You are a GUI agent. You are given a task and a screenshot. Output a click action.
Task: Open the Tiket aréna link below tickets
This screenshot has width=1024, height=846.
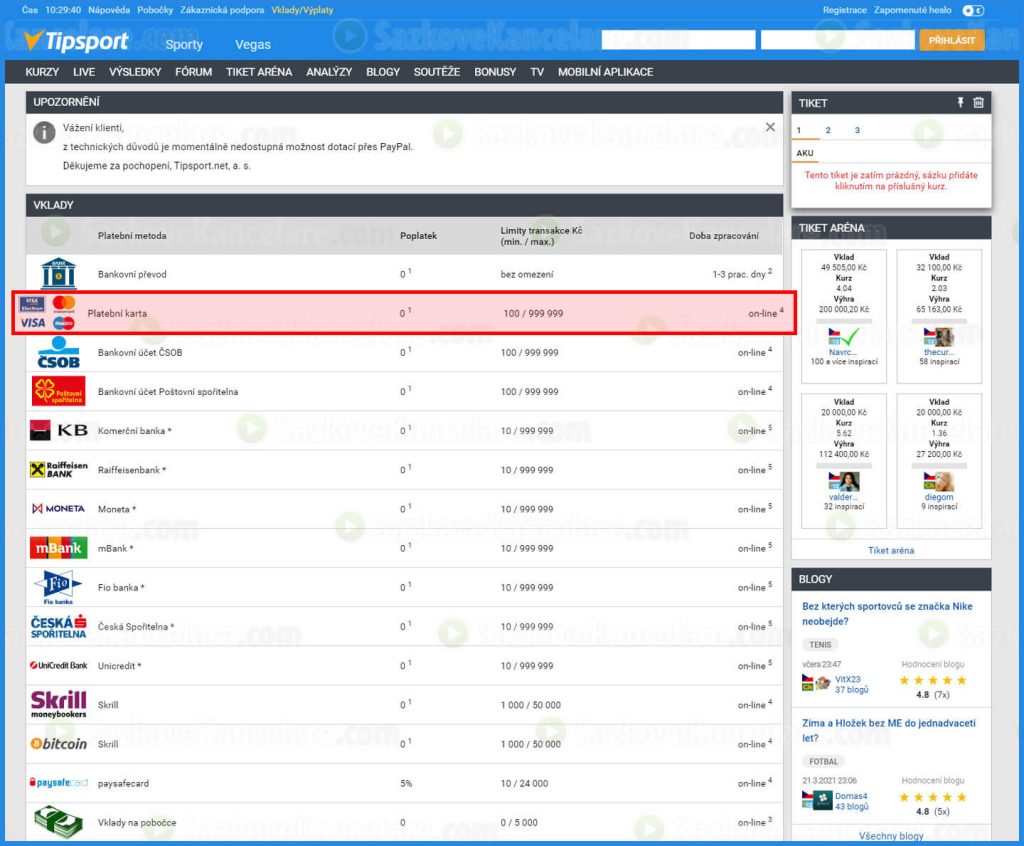coord(890,550)
